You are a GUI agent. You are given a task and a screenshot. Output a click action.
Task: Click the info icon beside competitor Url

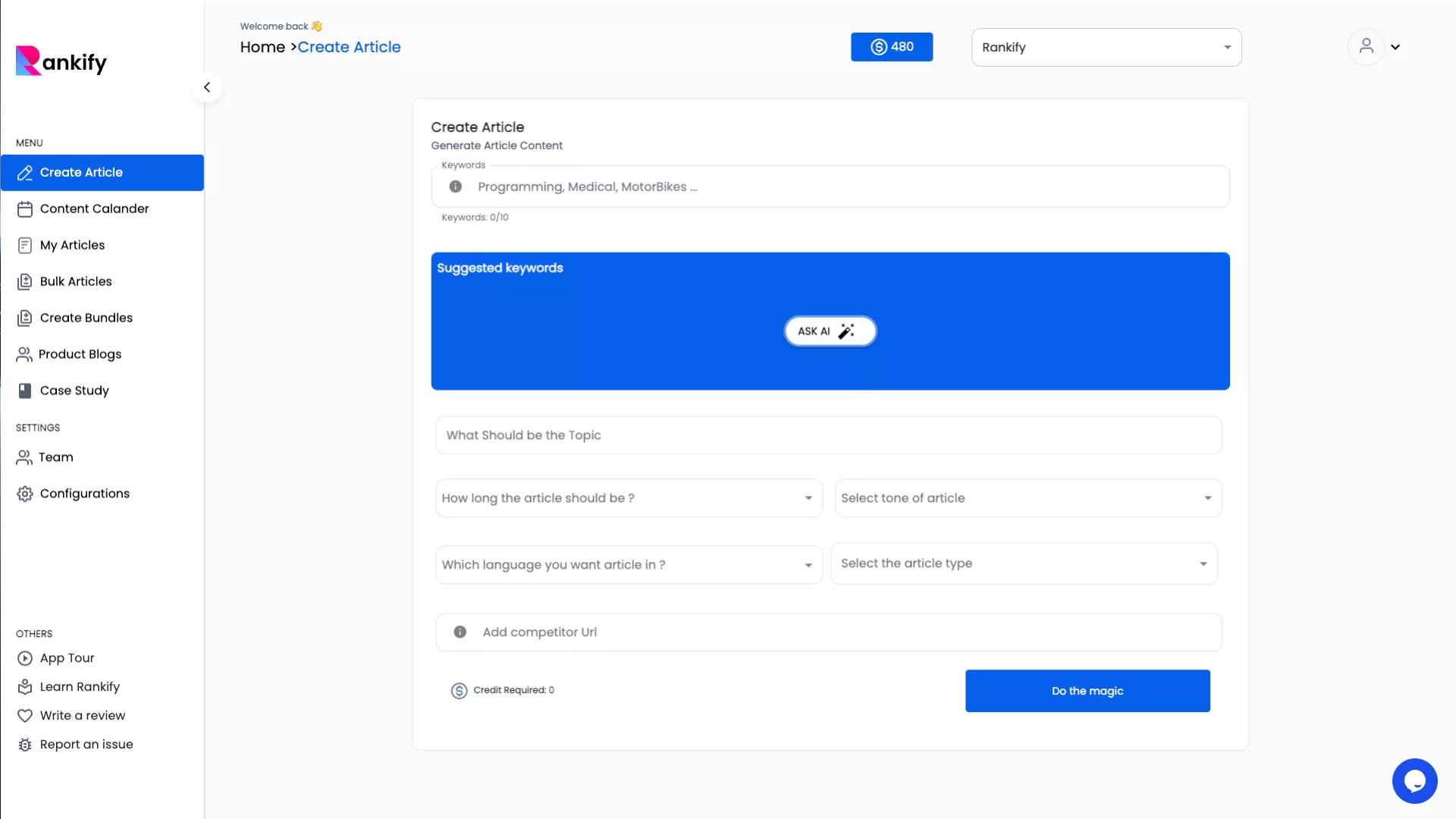(460, 632)
